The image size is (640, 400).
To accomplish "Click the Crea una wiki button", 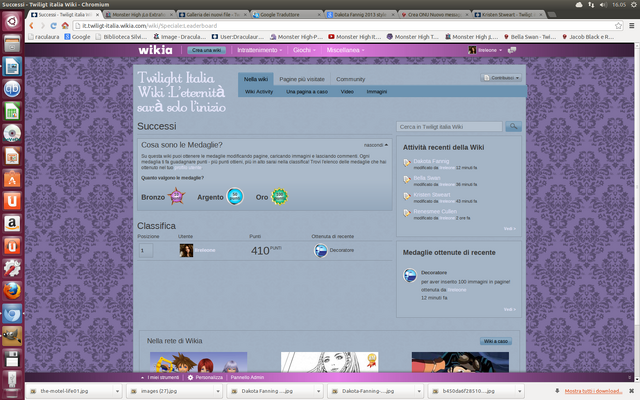I will (x=207, y=50).
